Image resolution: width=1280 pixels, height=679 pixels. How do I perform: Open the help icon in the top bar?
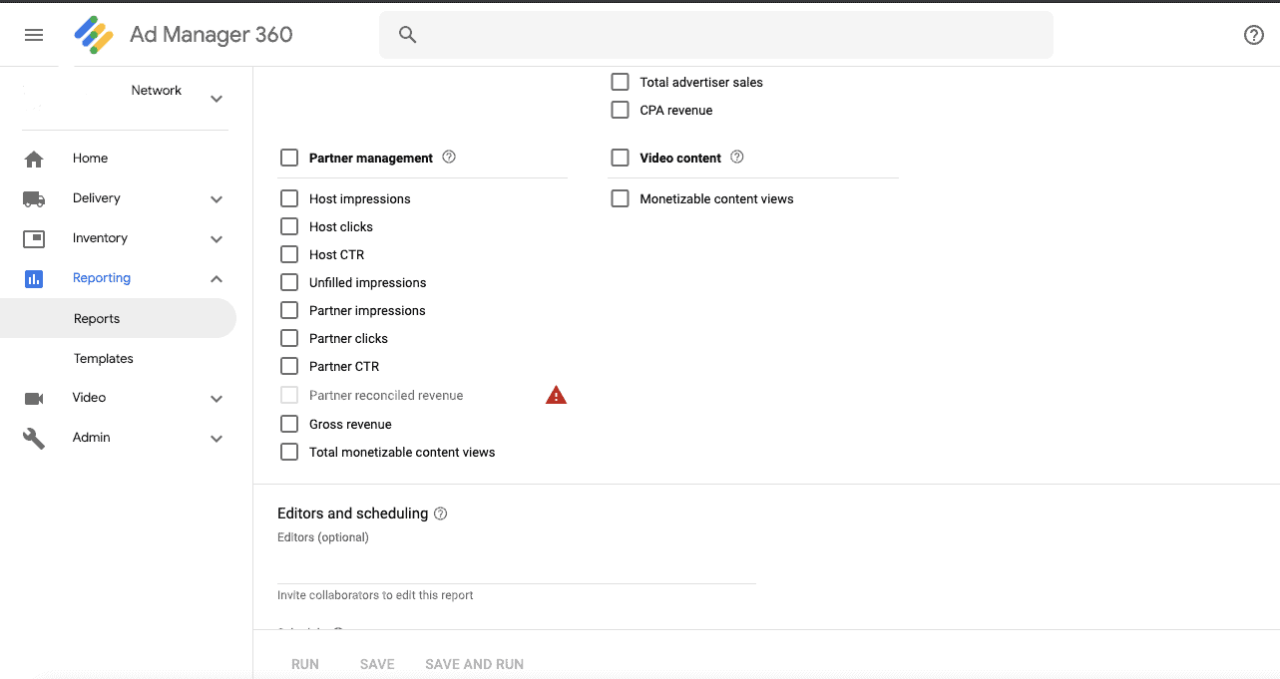click(x=1253, y=34)
